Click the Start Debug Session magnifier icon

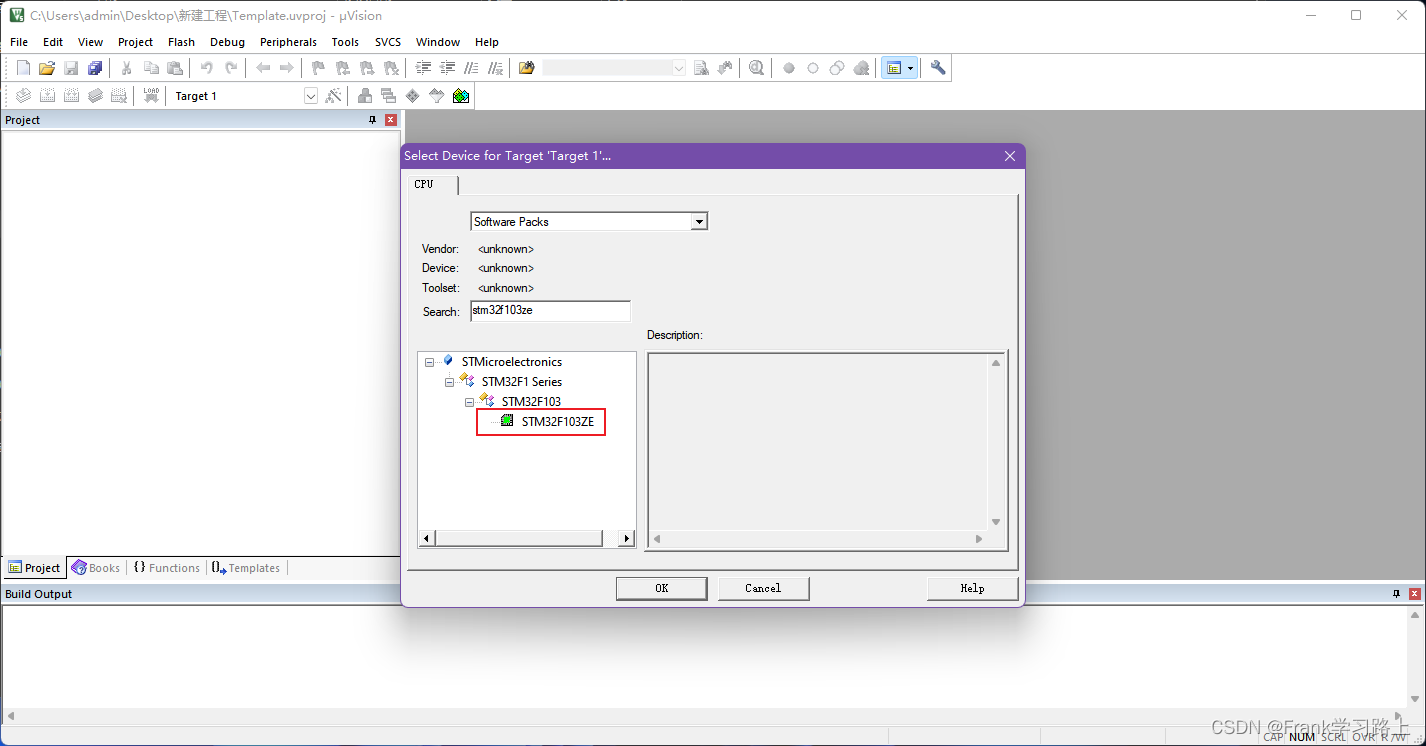point(757,68)
